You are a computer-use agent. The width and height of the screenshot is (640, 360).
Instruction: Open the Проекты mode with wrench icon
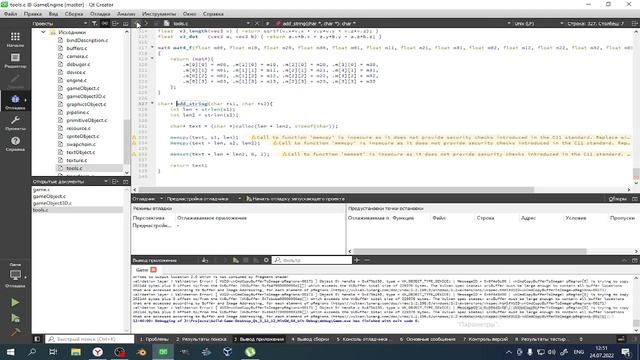[15, 123]
